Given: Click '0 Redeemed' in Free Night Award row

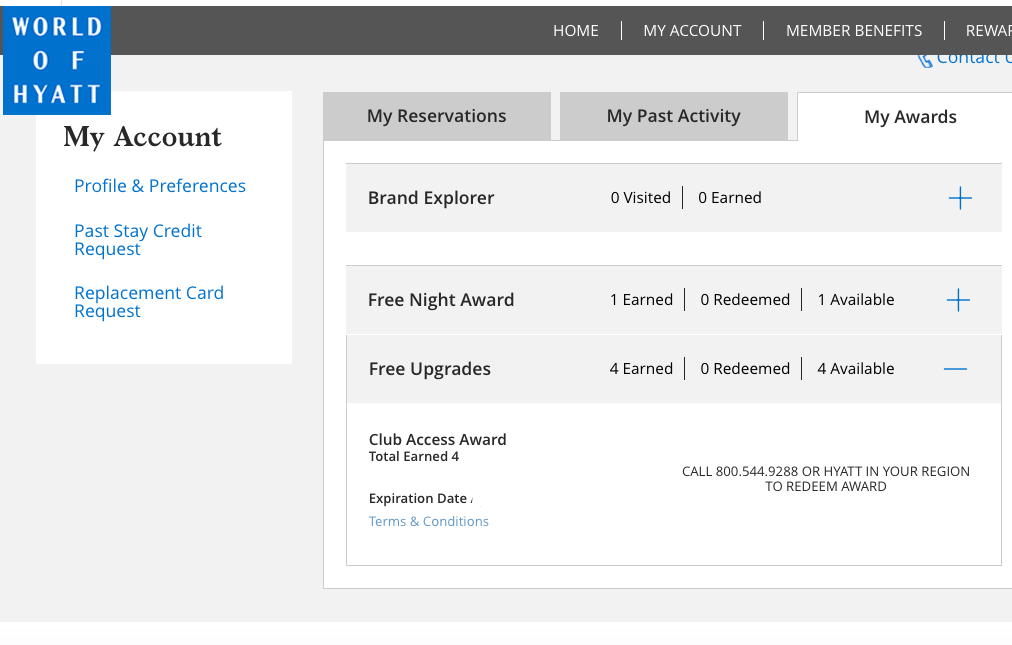Looking at the screenshot, I should pos(745,300).
